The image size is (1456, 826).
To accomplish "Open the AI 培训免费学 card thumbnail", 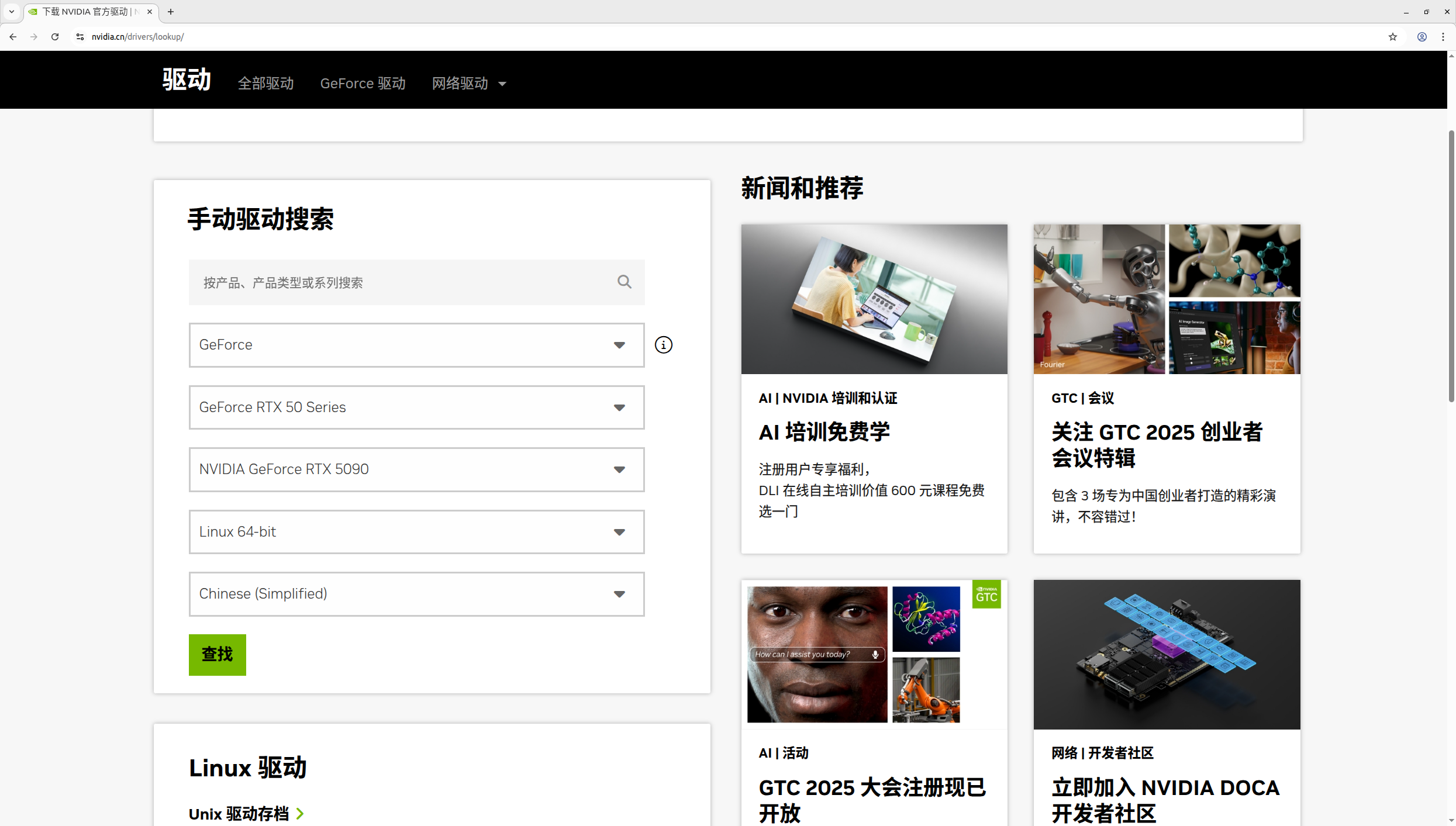I will (x=874, y=299).
